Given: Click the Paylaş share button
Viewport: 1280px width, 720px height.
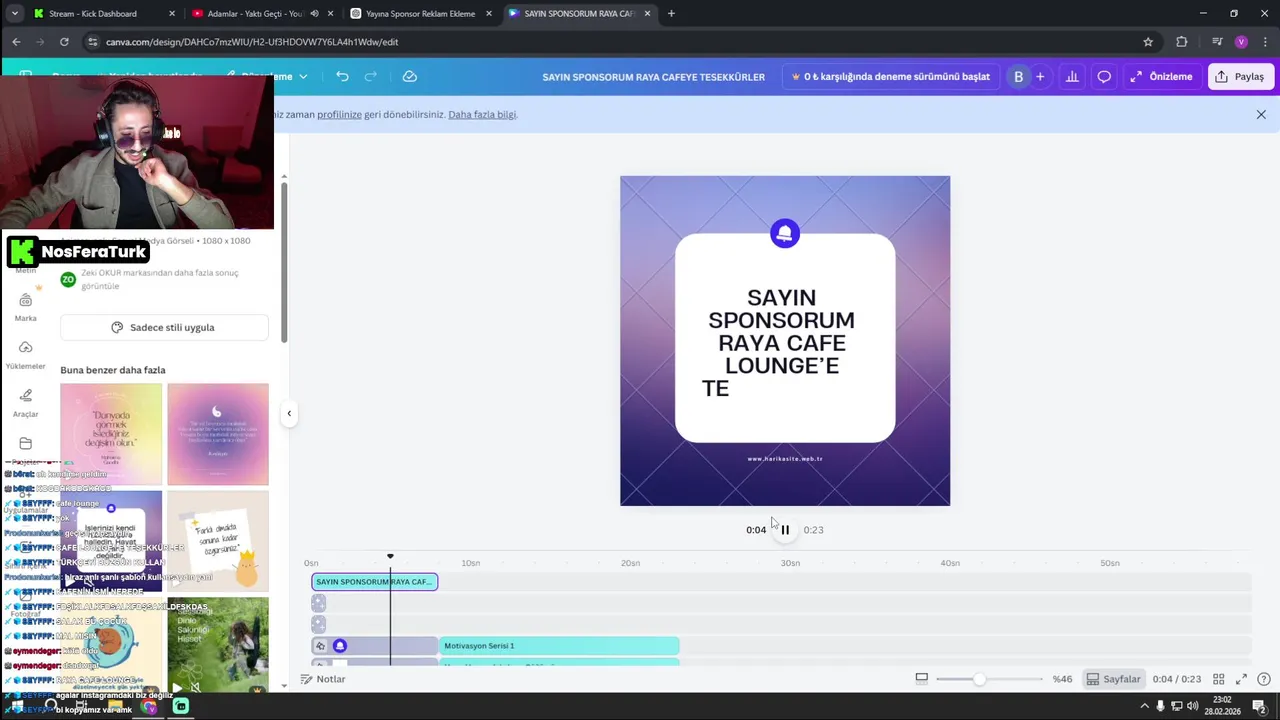Looking at the screenshot, I should 1240,76.
